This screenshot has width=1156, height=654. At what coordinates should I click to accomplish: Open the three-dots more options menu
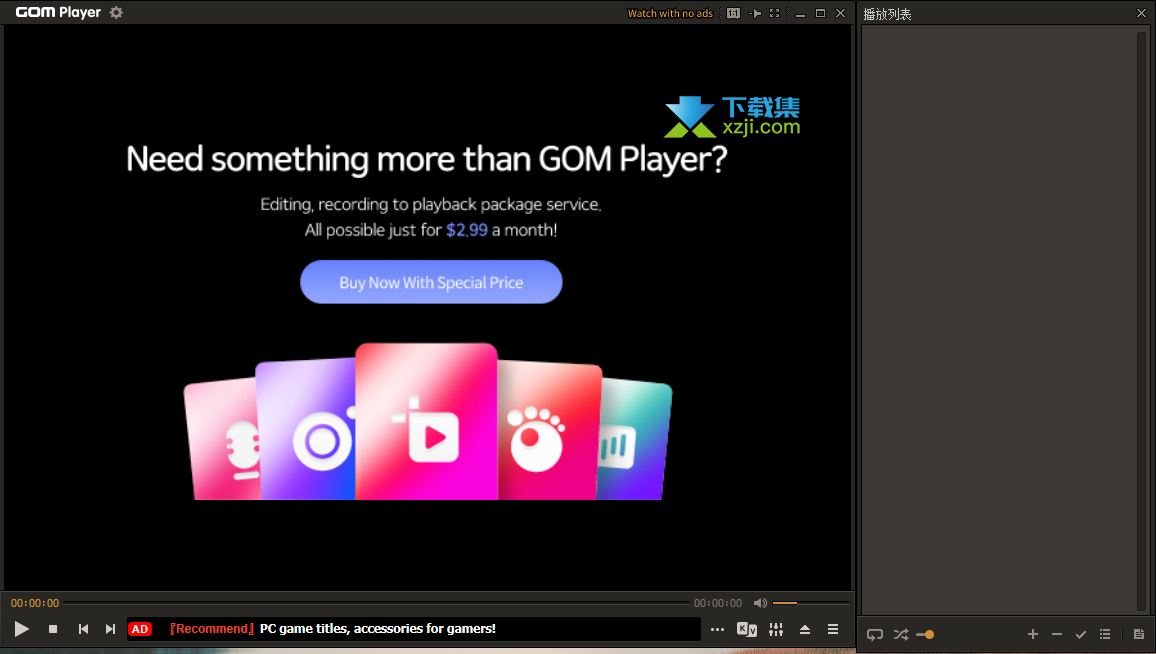pos(717,630)
